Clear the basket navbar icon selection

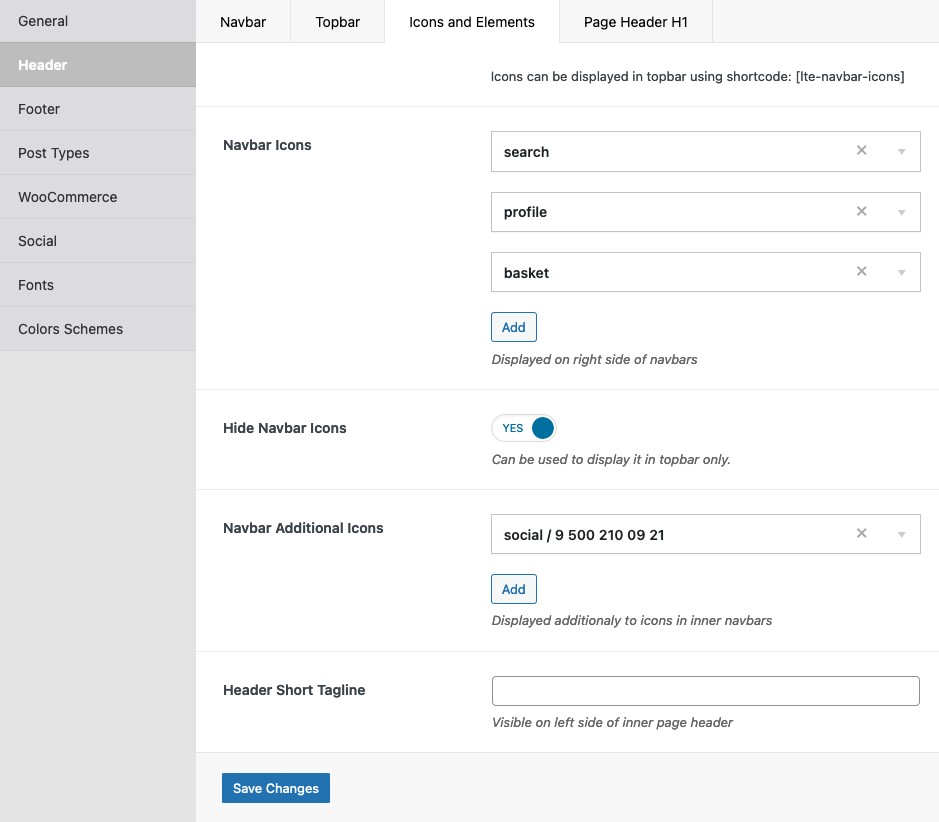(861, 271)
